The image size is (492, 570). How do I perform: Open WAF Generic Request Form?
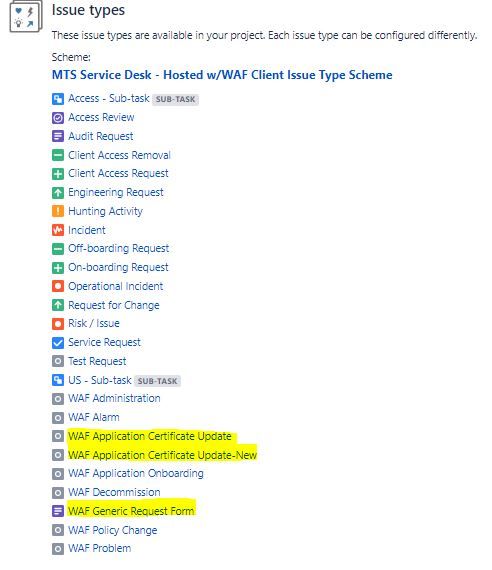pyautogui.click(x=131, y=511)
